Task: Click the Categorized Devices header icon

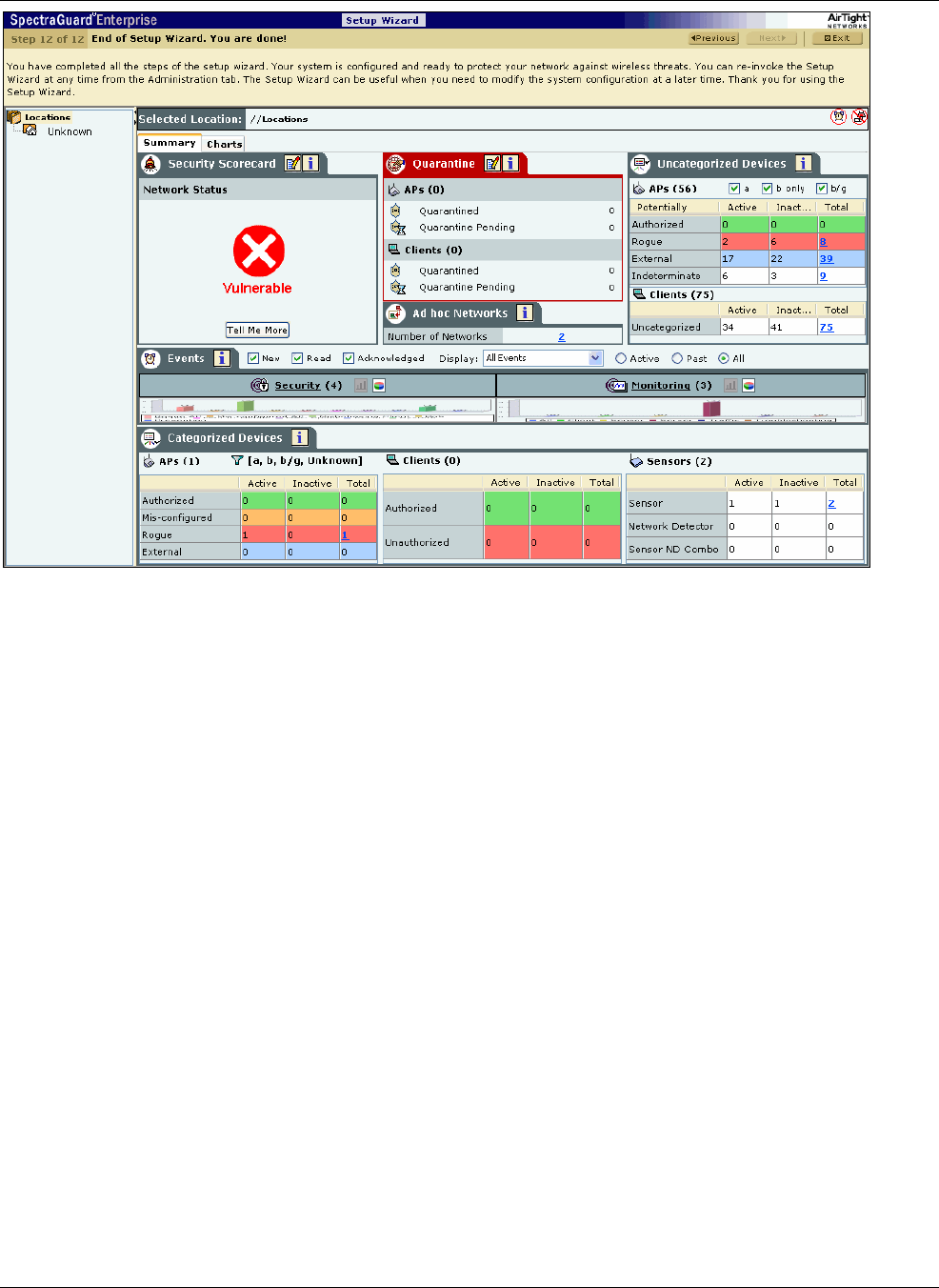Action: 150,438
